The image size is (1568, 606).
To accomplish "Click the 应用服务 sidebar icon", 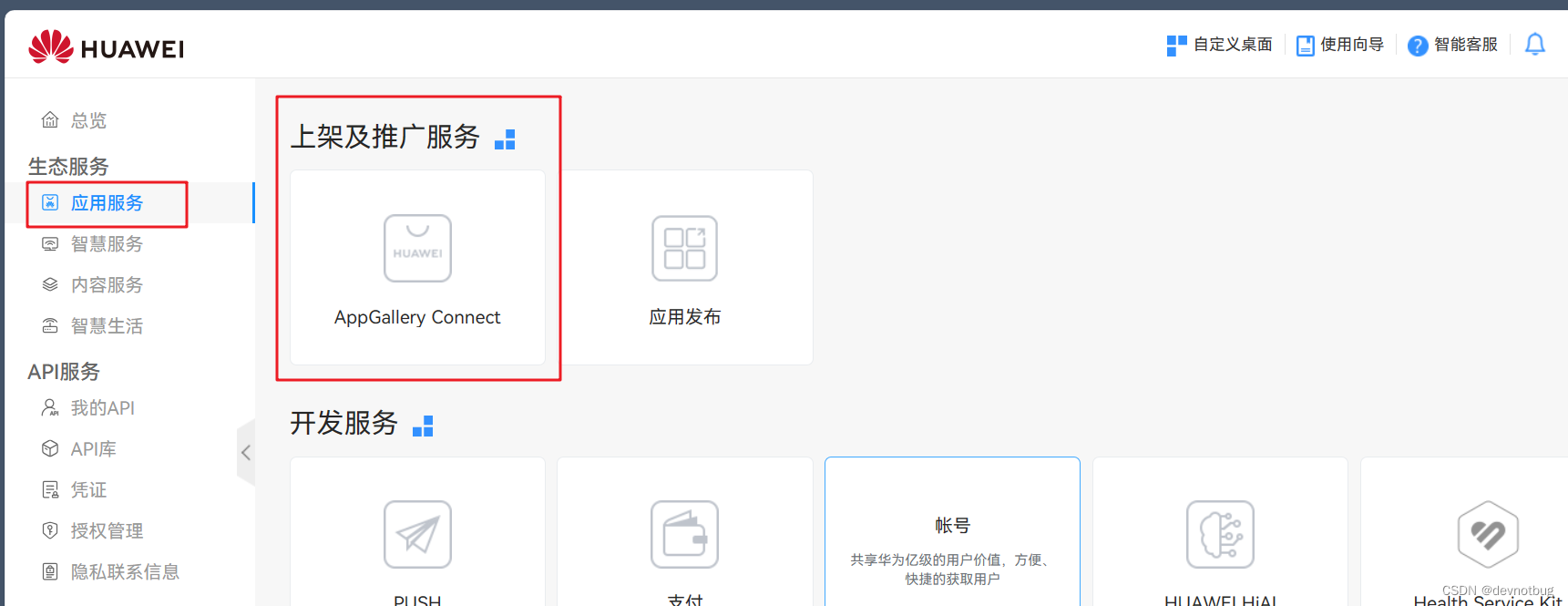I will click(50, 202).
